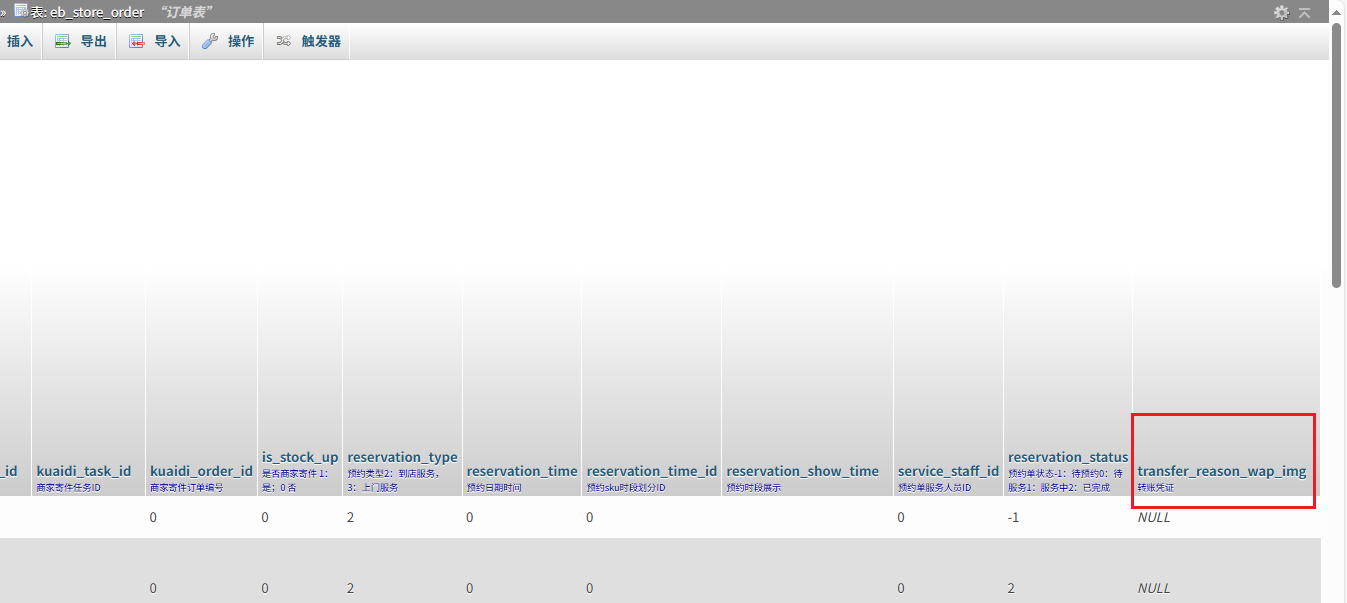Sort by reservation_status column header
Viewport: 1347px width, 603px height.
coord(1068,457)
